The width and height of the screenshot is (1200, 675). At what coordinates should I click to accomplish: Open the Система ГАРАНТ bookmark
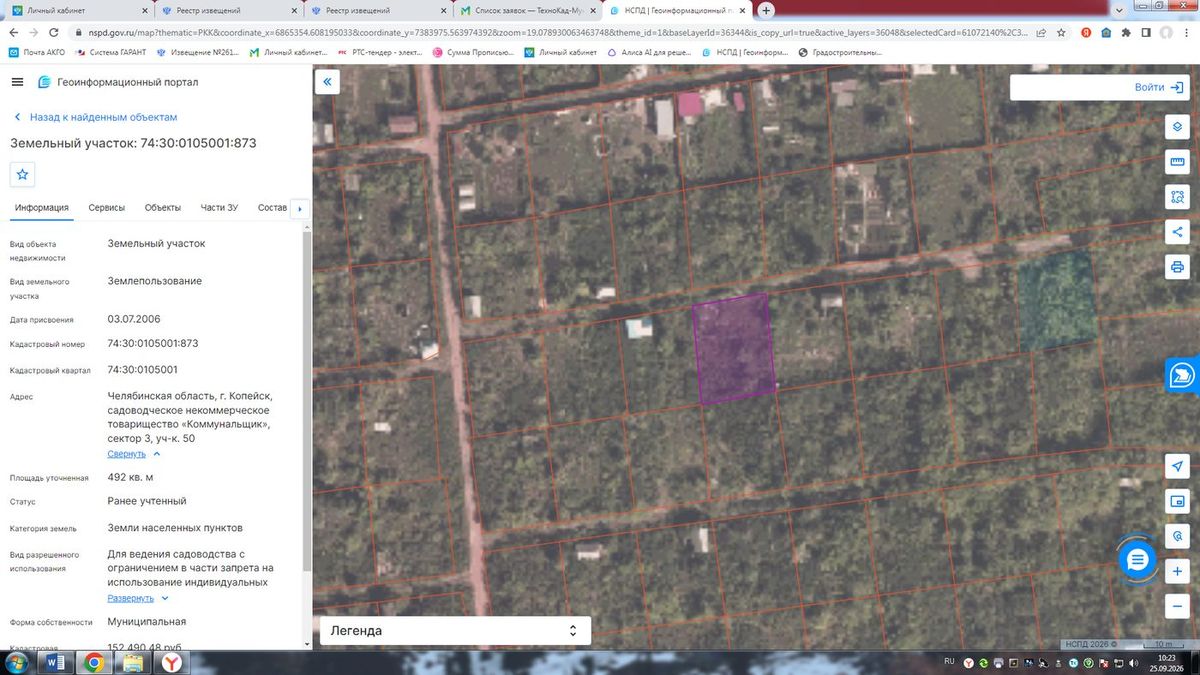(x=111, y=52)
